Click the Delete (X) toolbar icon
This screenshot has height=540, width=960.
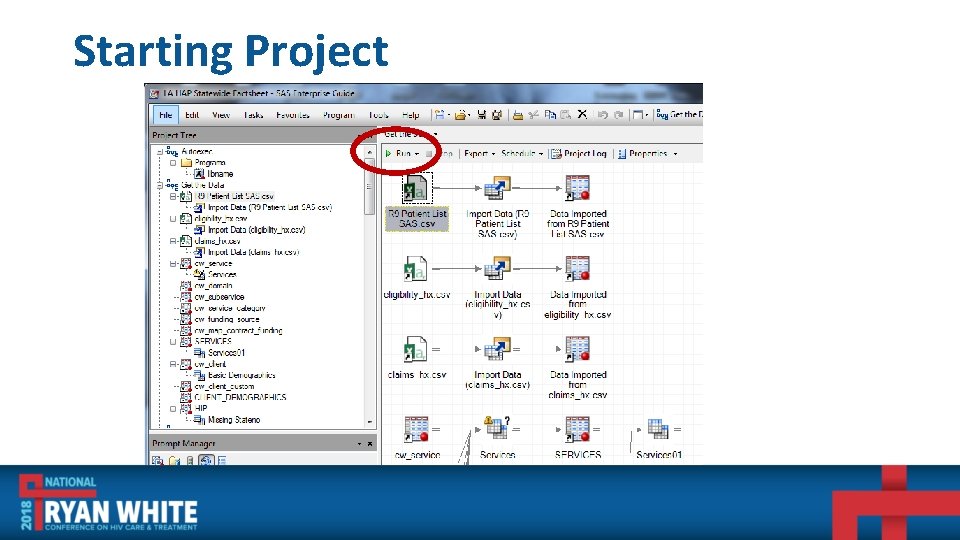tap(582, 114)
